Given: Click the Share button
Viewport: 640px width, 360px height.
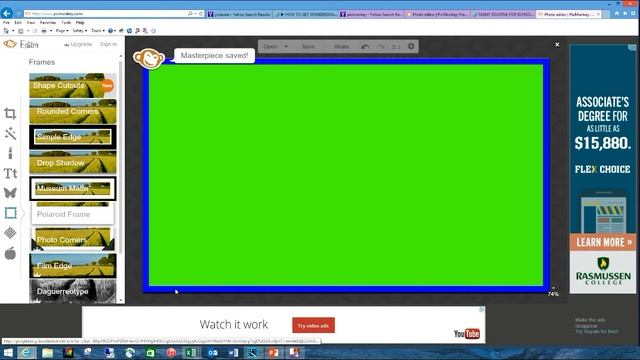Looking at the screenshot, I should click(x=342, y=47).
